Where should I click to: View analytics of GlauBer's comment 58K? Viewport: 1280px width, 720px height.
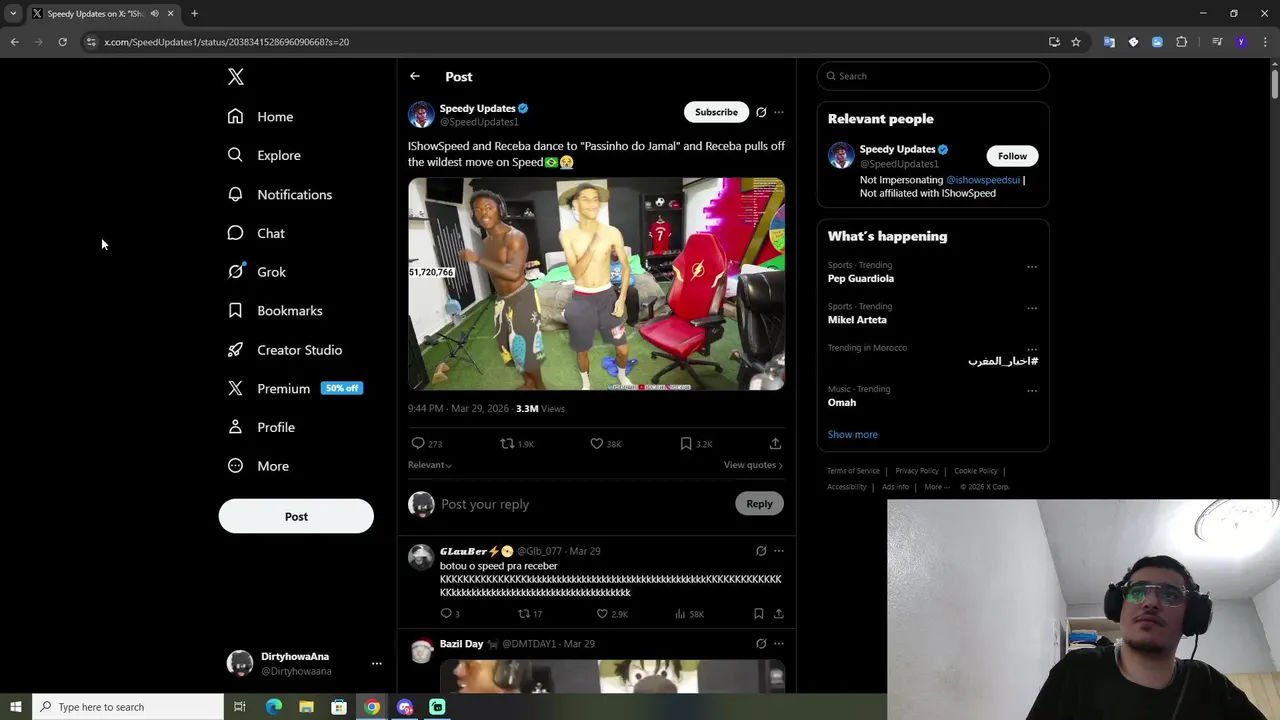click(690, 613)
